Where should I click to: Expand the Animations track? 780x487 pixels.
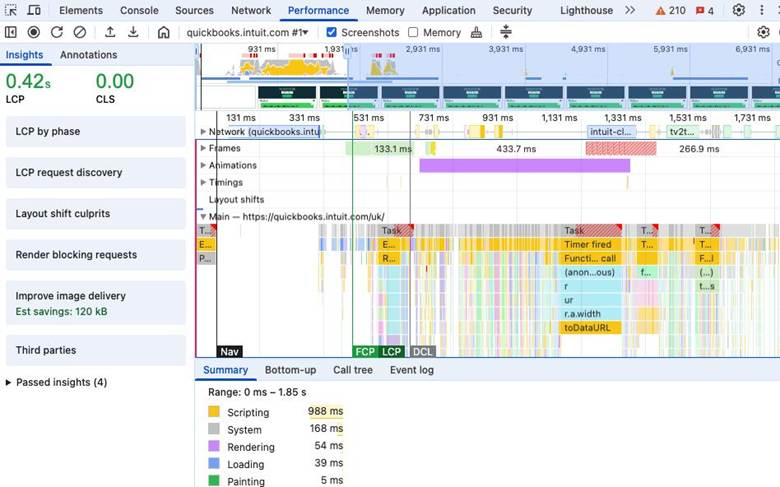203,165
